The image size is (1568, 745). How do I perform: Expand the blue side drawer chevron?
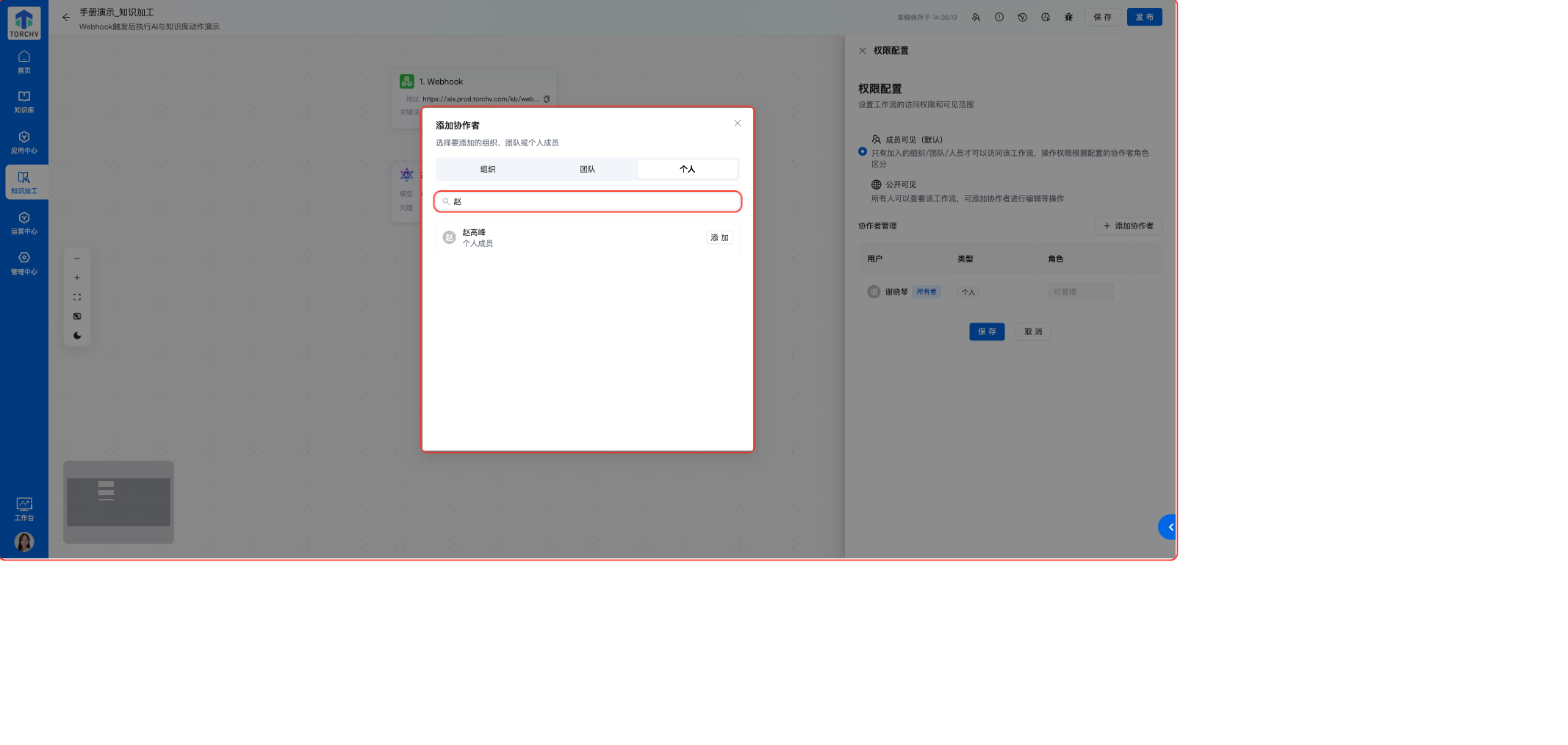point(1169,527)
